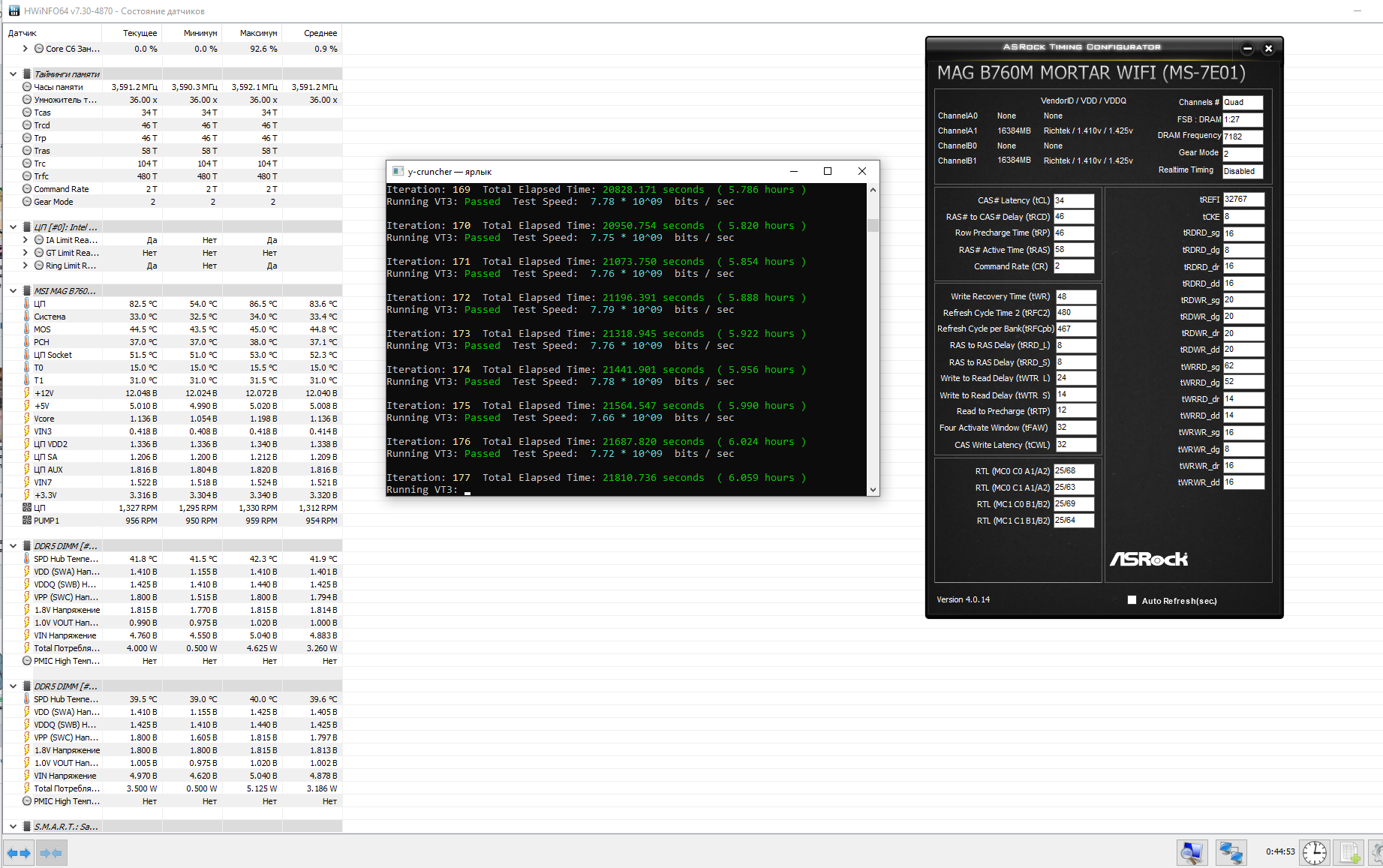Collapse the MSI MAG B760 sensor group
Viewport: 1383px width, 868px height.
pos(14,291)
